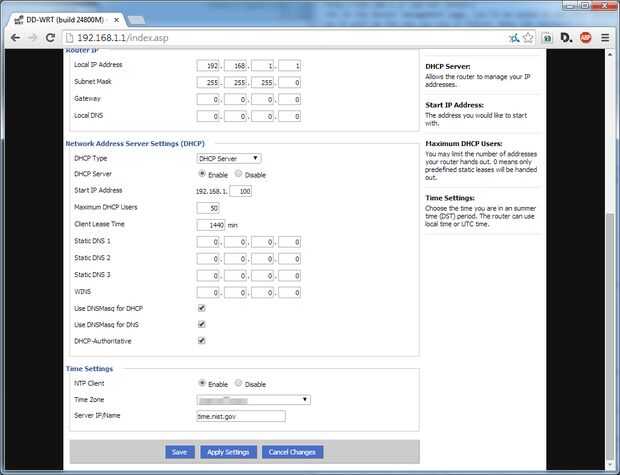Open the AdBlock Plus extension icon

(x=585, y=38)
